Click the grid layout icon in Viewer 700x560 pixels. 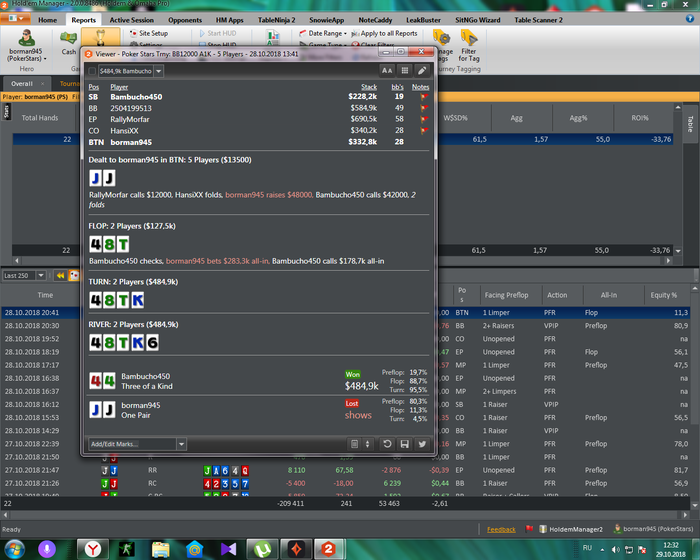pyautogui.click(x=405, y=71)
